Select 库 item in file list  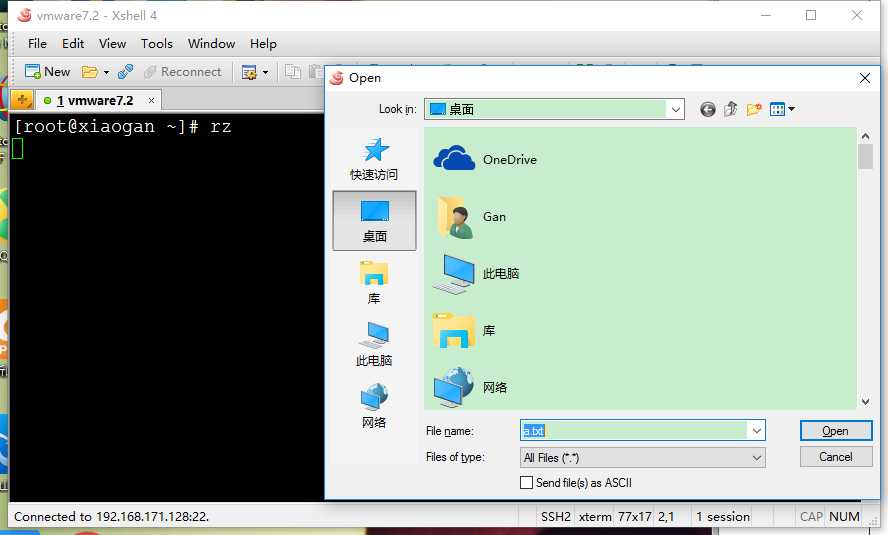(465, 331)
